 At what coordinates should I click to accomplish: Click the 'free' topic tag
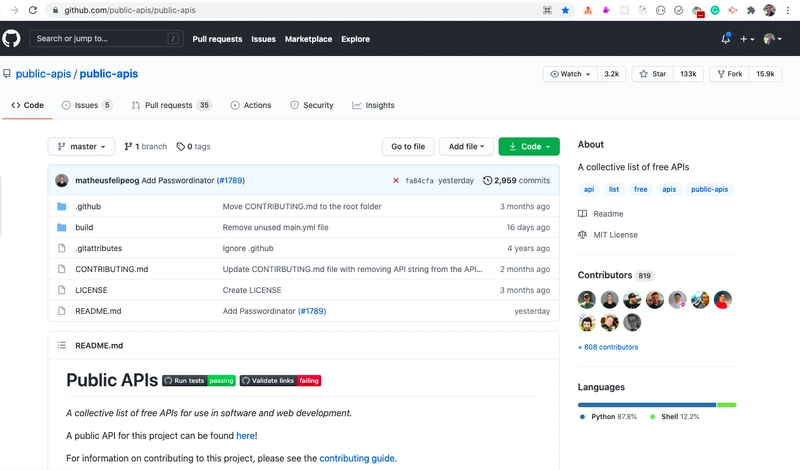640,189
